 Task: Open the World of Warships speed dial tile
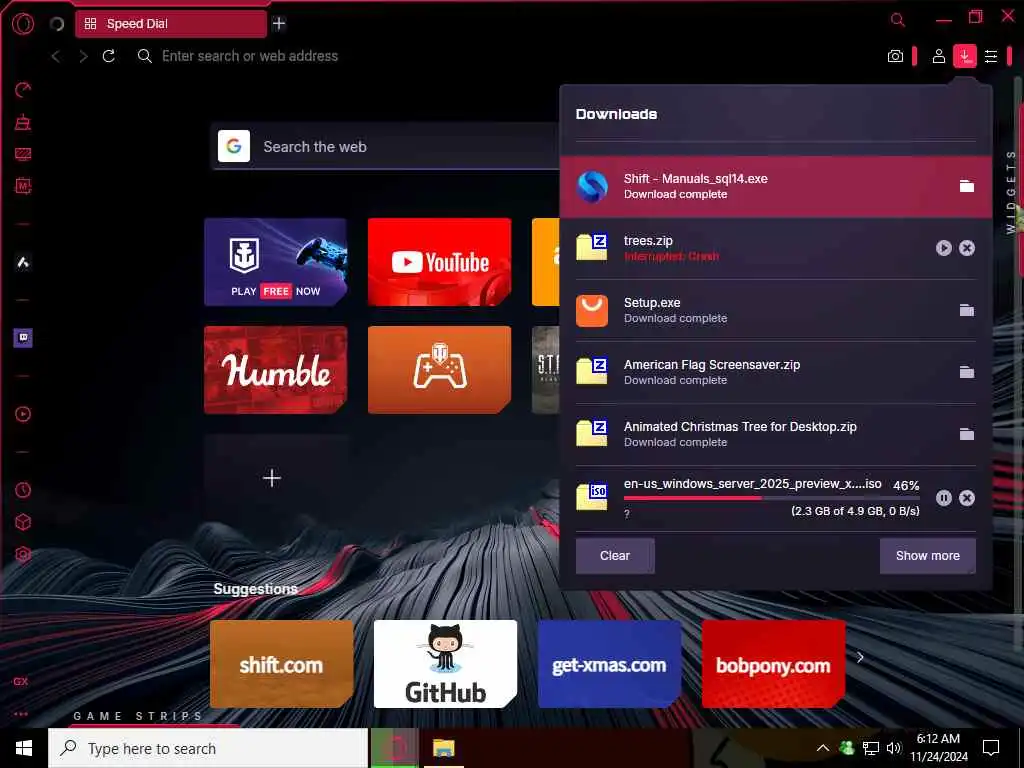tap(276, 262)
